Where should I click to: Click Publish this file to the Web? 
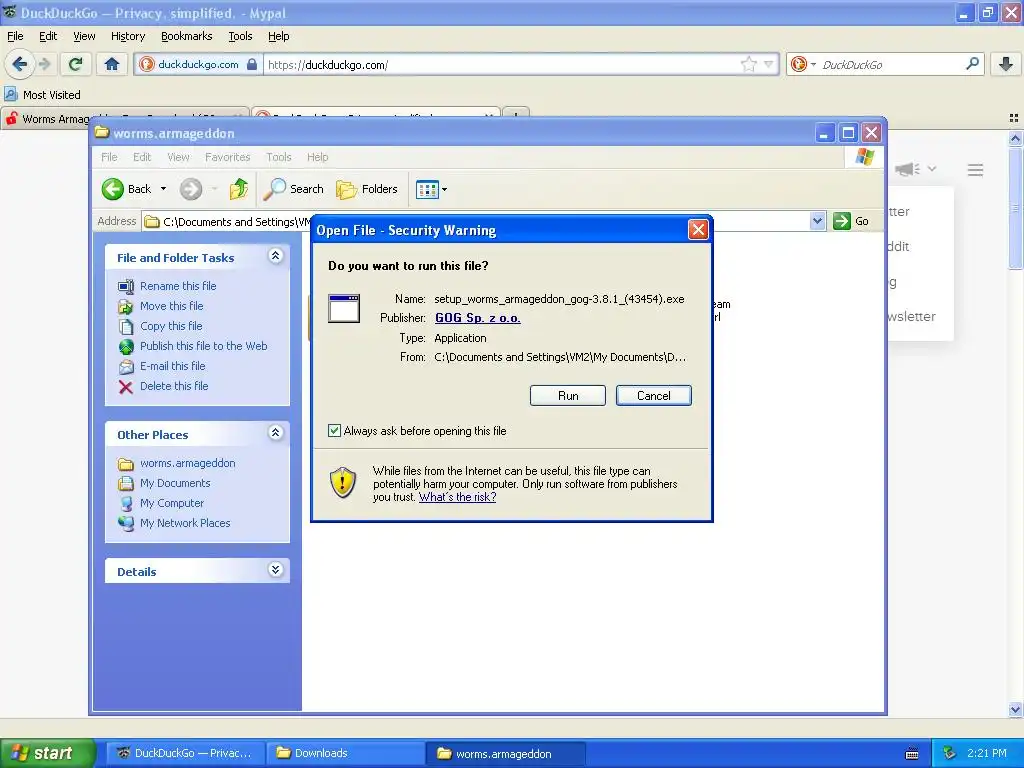point(204,346)
